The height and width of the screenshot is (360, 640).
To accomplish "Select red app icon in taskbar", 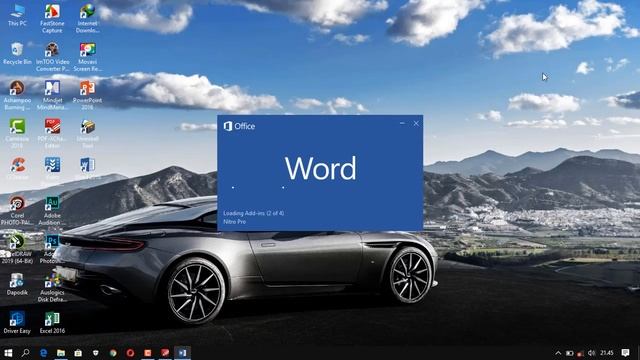I will [165, 353].
